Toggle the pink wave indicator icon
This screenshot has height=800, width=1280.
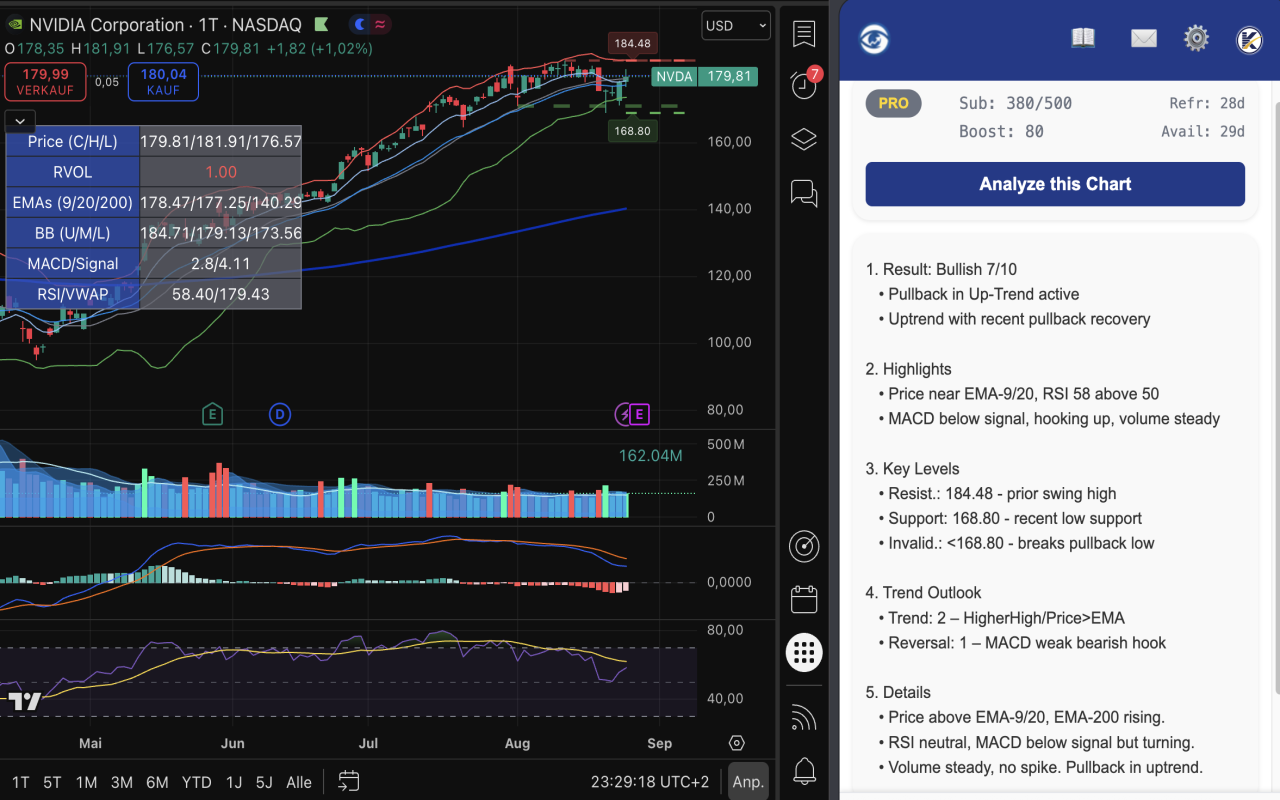click(380, 25)
